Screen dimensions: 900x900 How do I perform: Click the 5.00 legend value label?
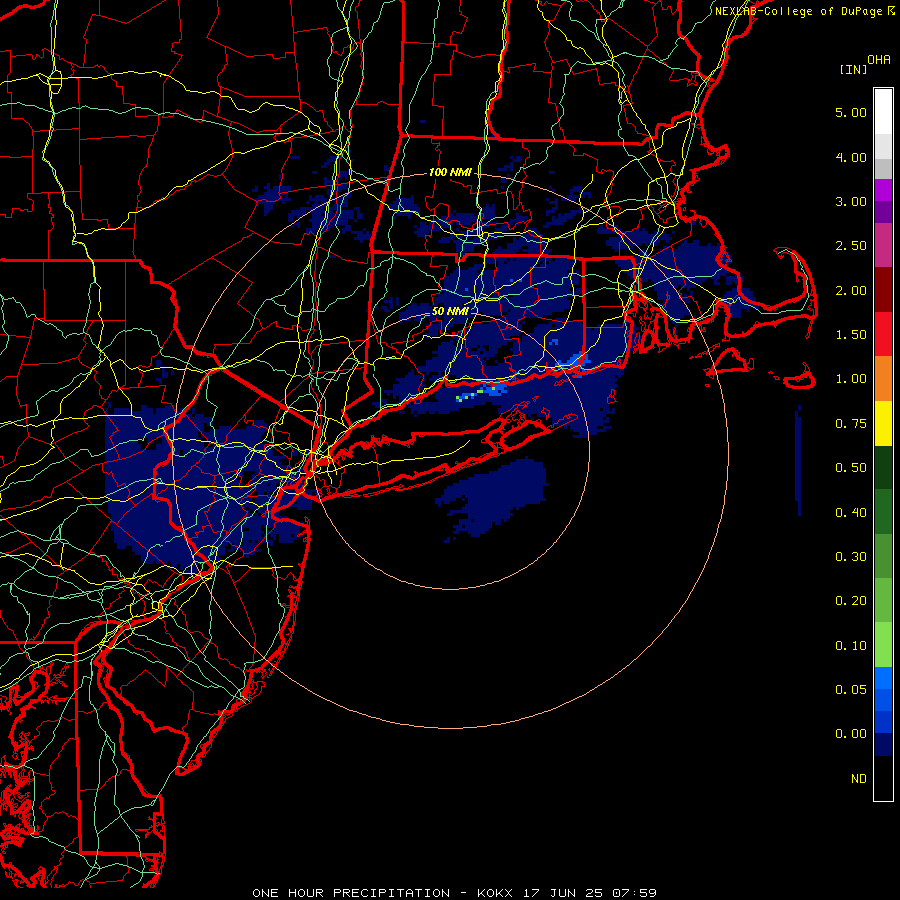[x=851, y=112]
